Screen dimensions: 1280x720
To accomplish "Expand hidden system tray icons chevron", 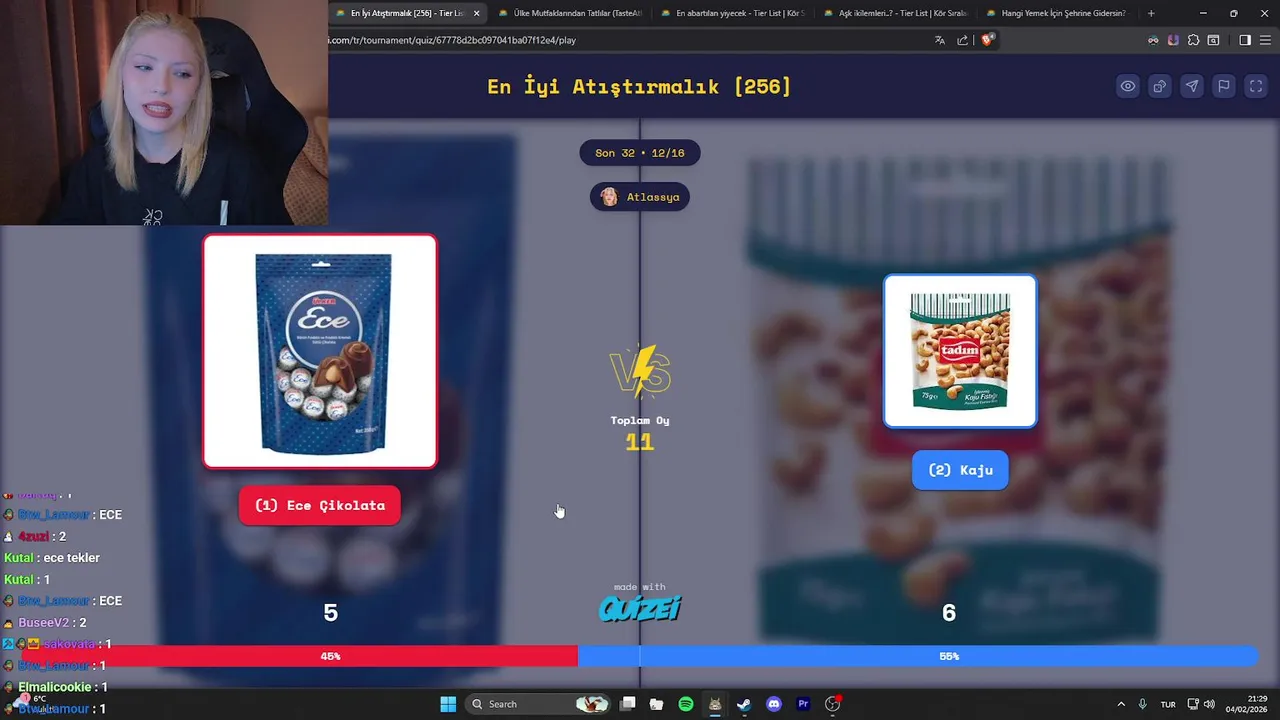I will [x=1121, y=704].
